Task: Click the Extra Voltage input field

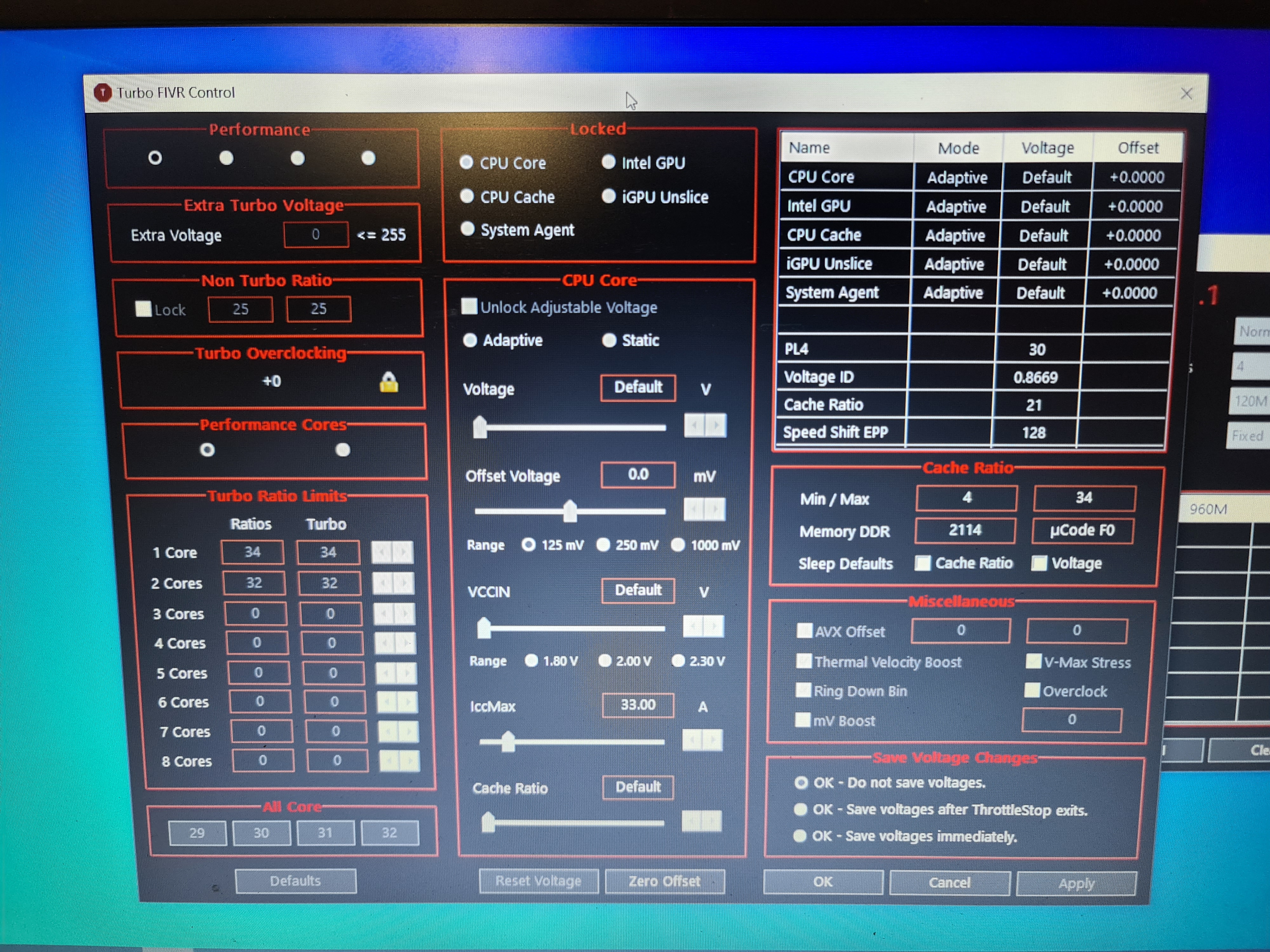Action: 316,234
